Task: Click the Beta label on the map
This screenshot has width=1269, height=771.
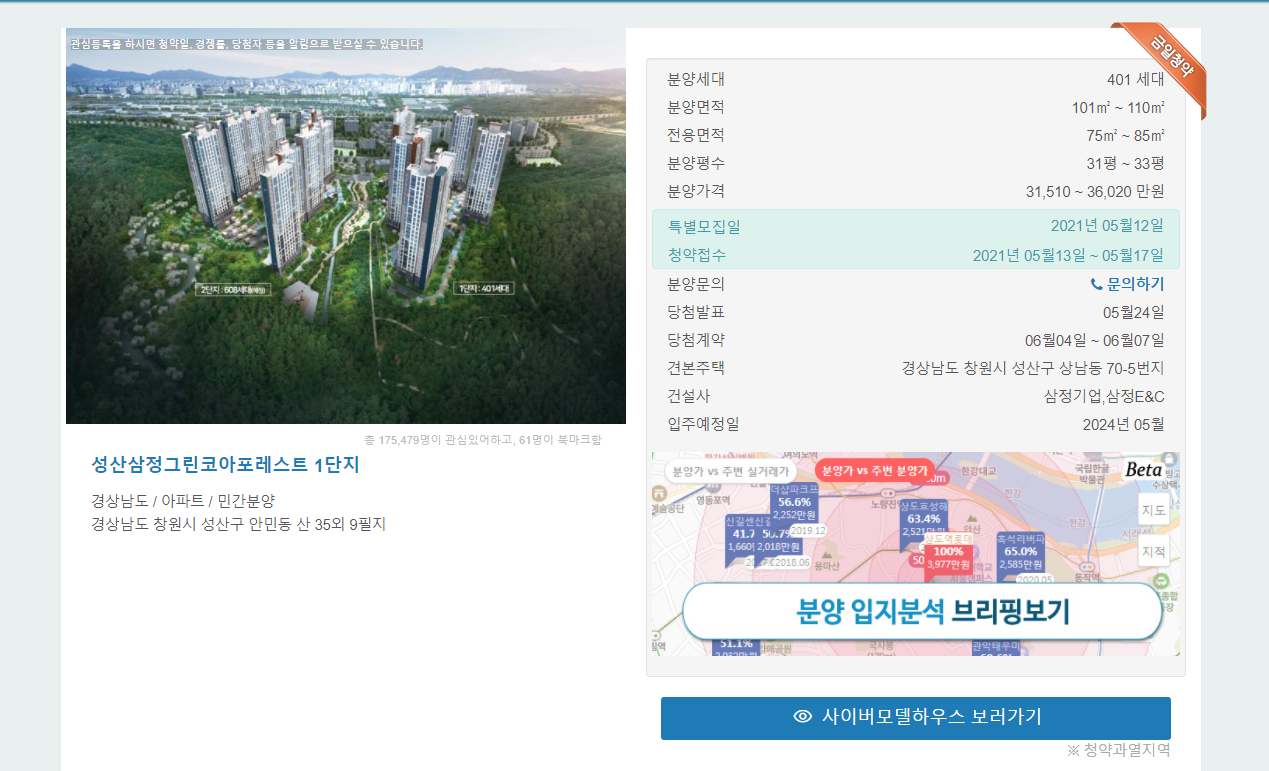Action: [x=1144, y=469]
